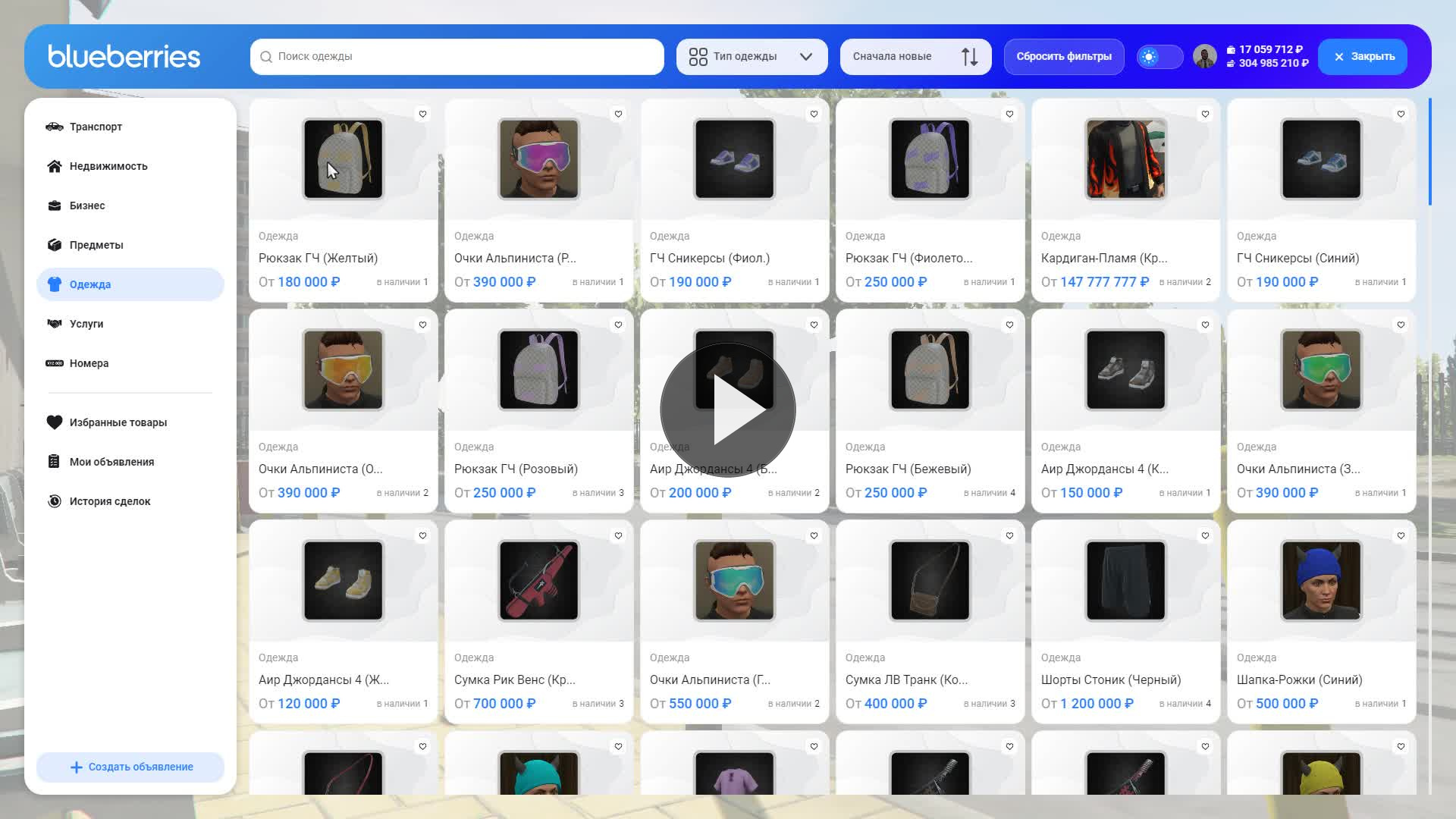Open Сумка ЛВ Транк thumbnail
The height and width of the screenshot is (819, 1456).
[930, 581]
